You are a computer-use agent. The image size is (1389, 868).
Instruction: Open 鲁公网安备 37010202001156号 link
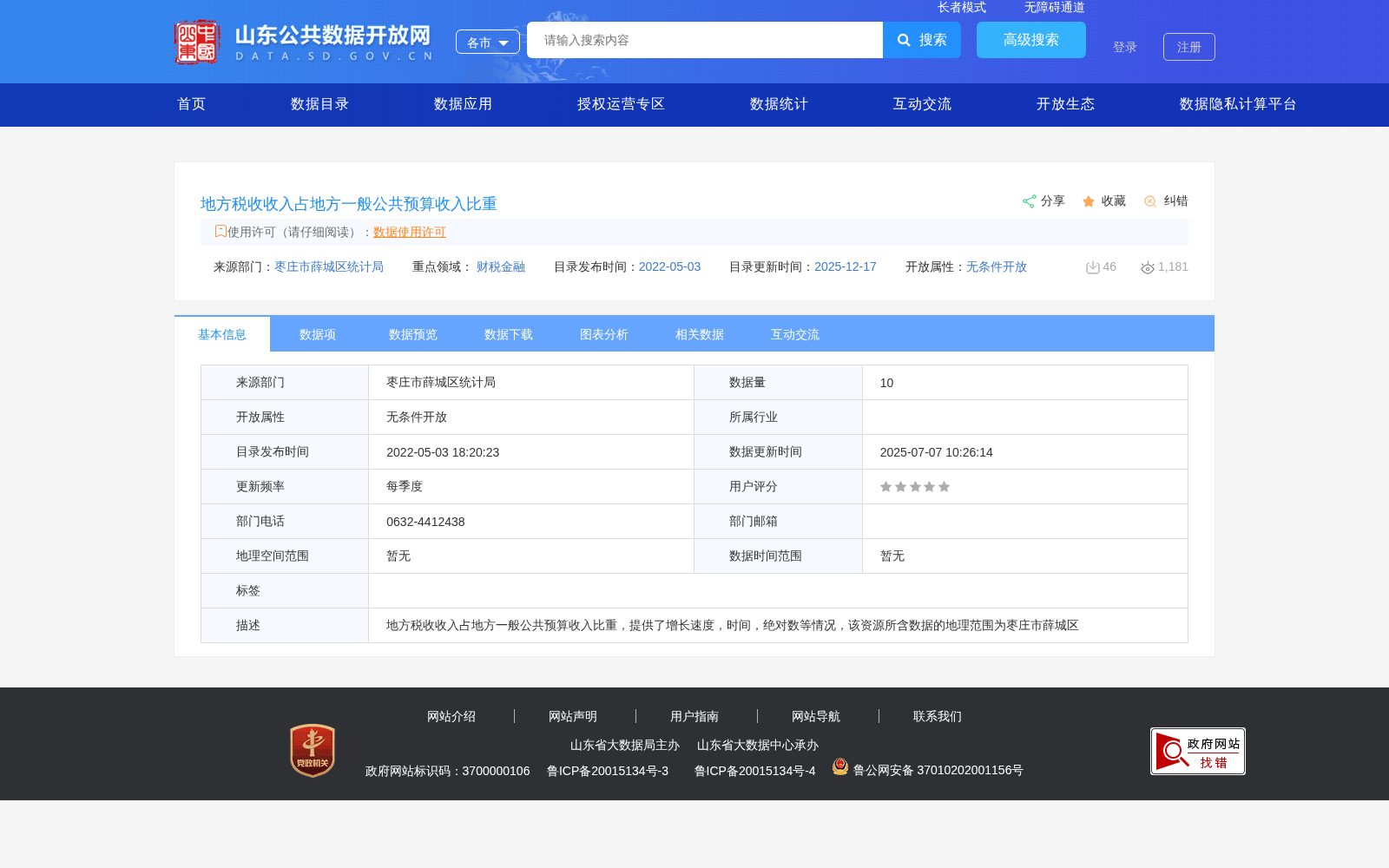point(938,770)
